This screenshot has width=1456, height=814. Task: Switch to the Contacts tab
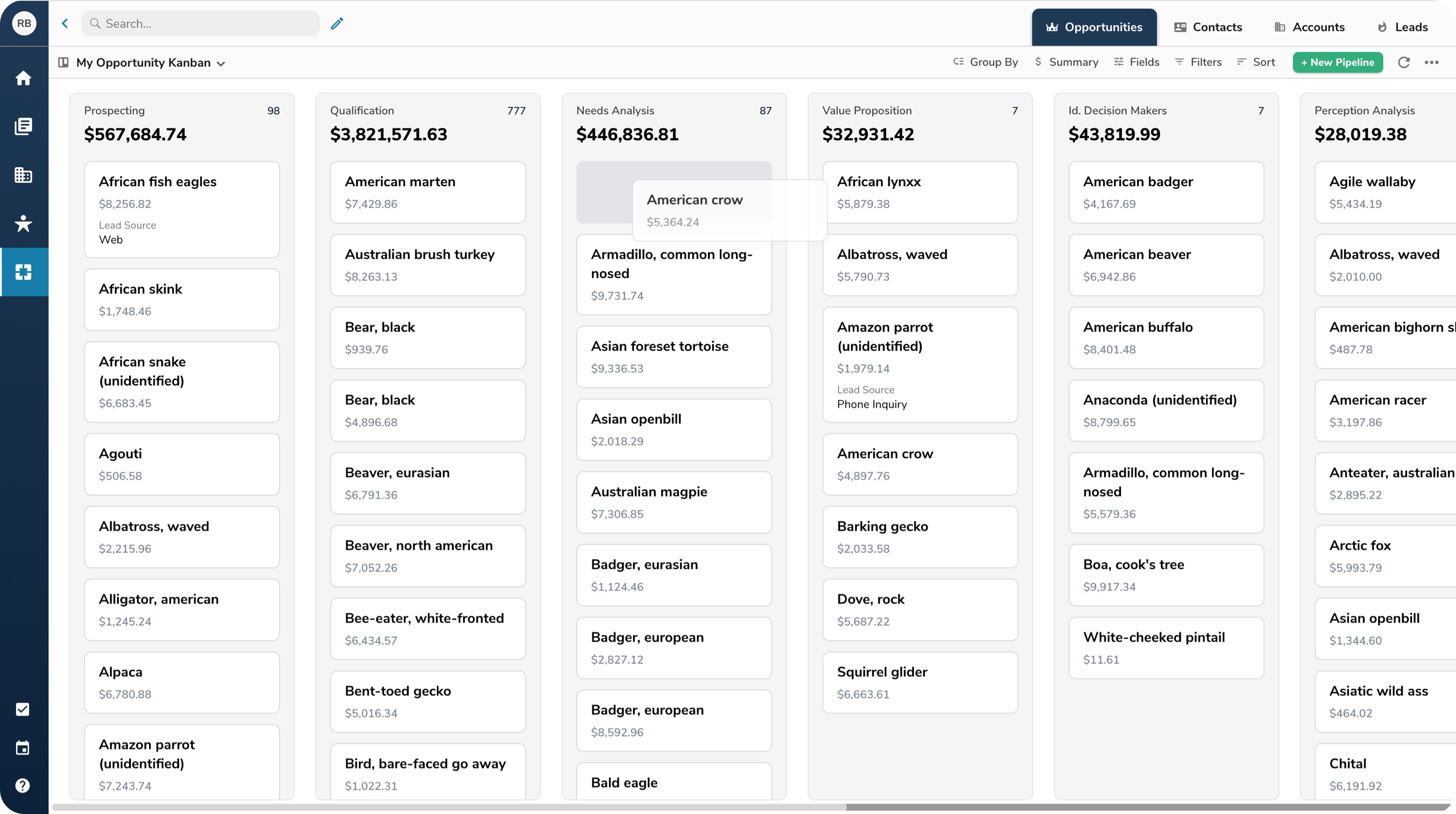1208,27
